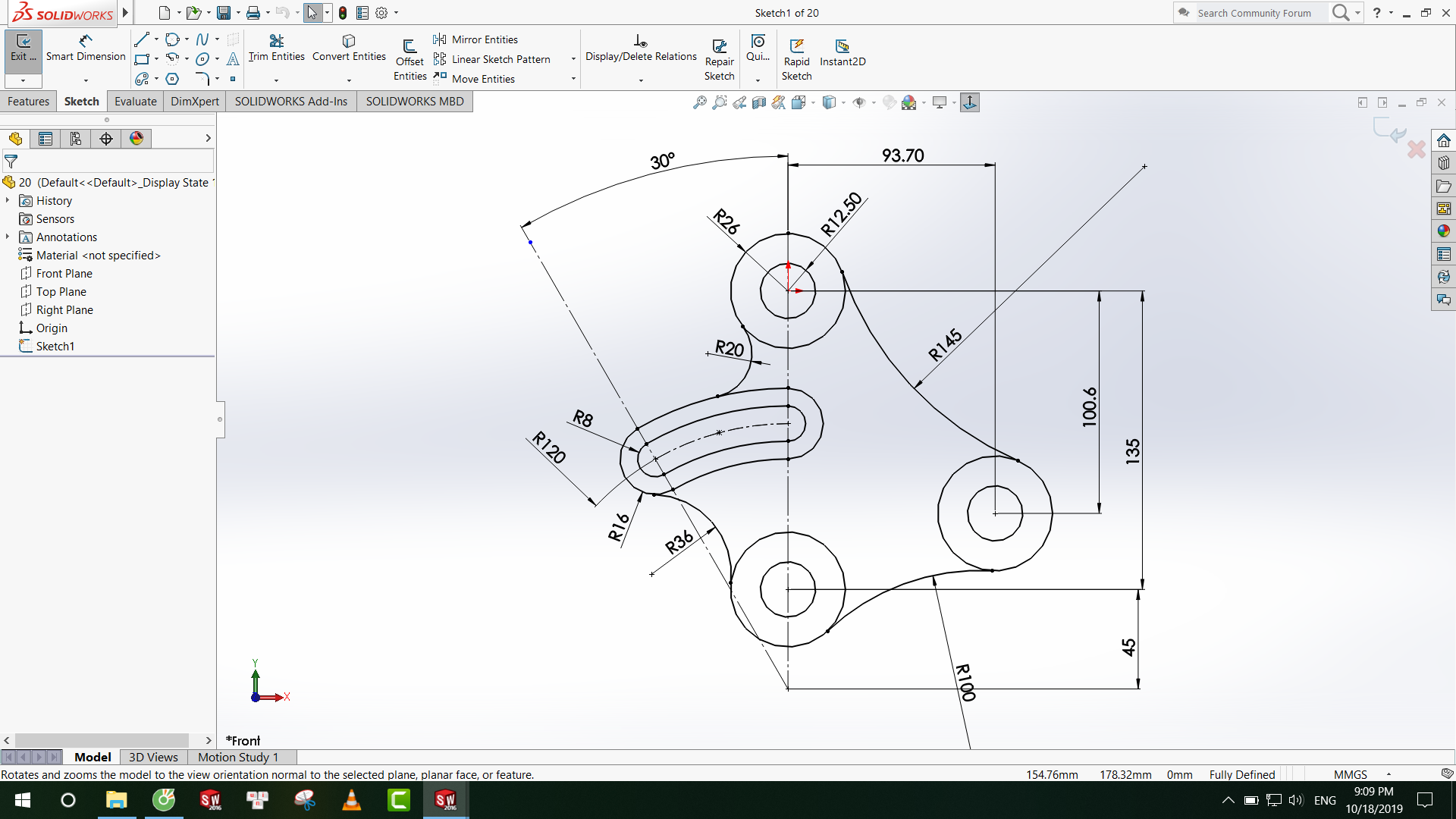The width and height of the screenshot is (1456, 819).
Task: Toggle Rapid Sketch mode
Action: coord(796,59)
